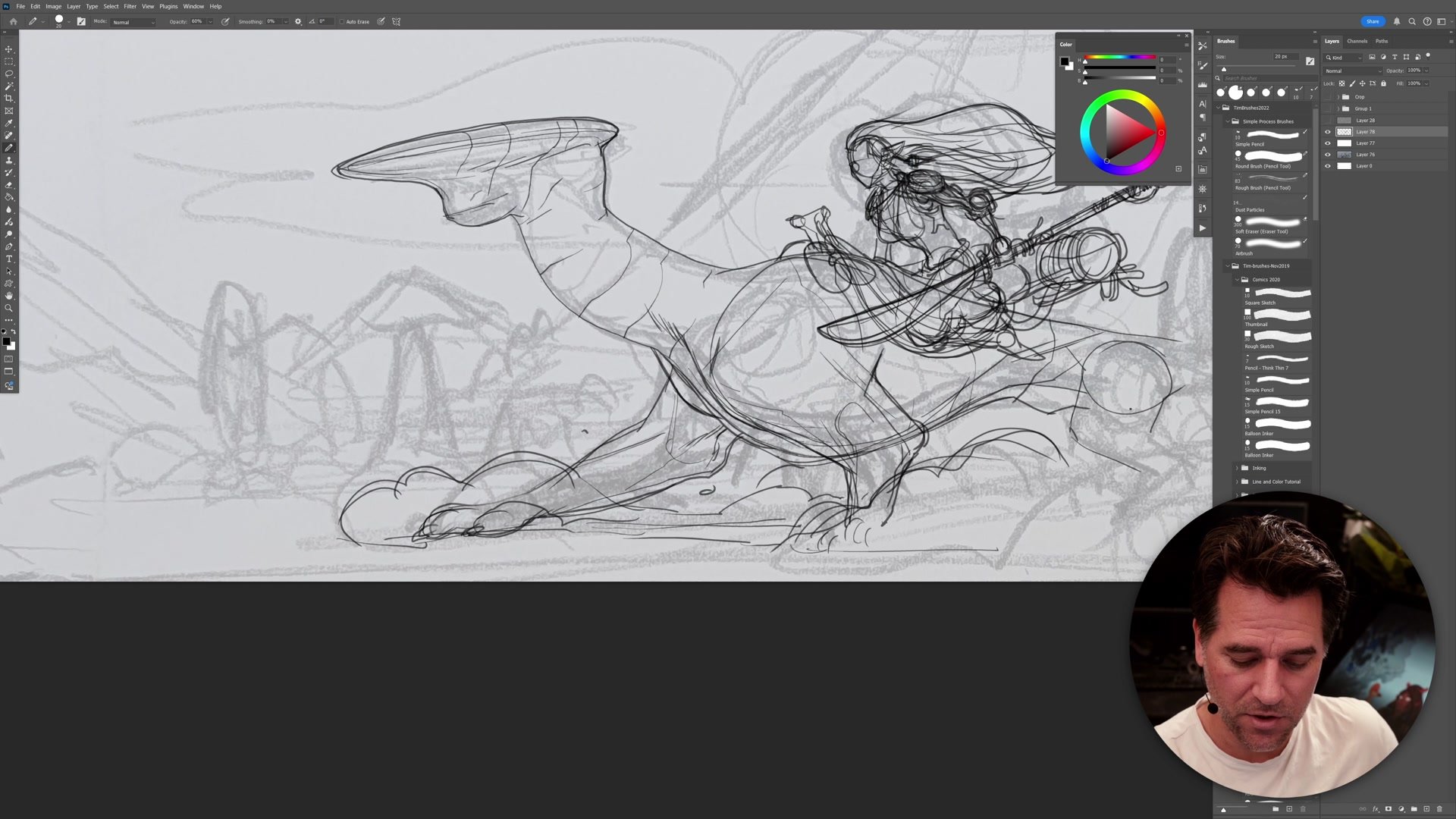
Task: Select the Crop tool
Action: pyautogui.click(x=9, y=99)
